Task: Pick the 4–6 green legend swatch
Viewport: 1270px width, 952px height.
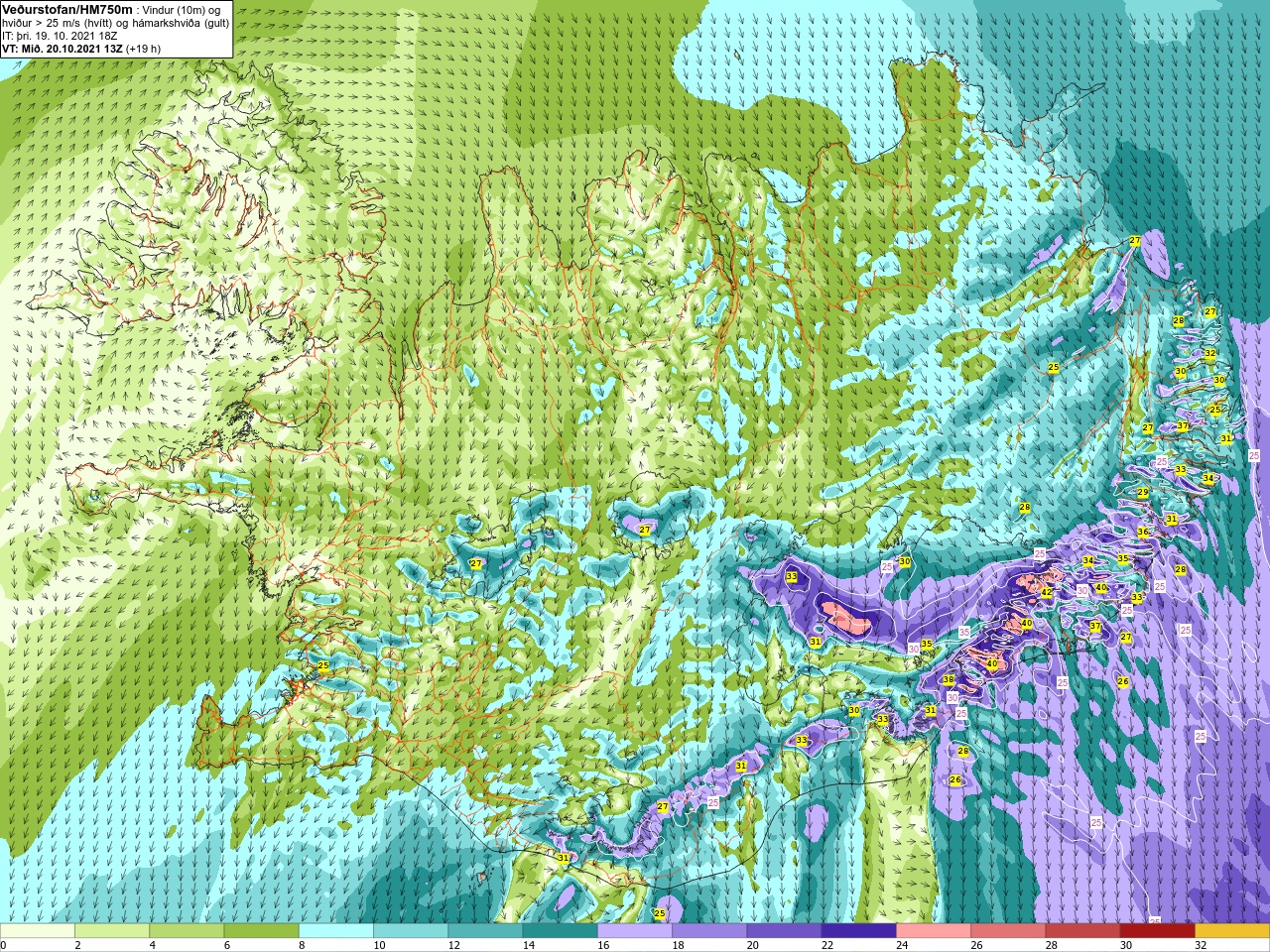Action: [x=187, y=931]
